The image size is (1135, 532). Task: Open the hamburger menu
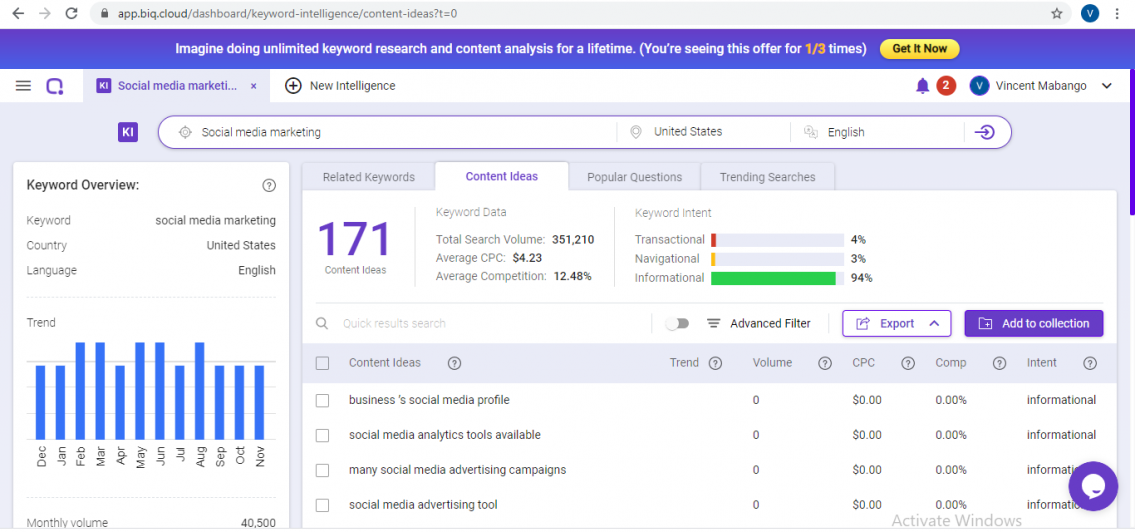[x=23, y=85]
